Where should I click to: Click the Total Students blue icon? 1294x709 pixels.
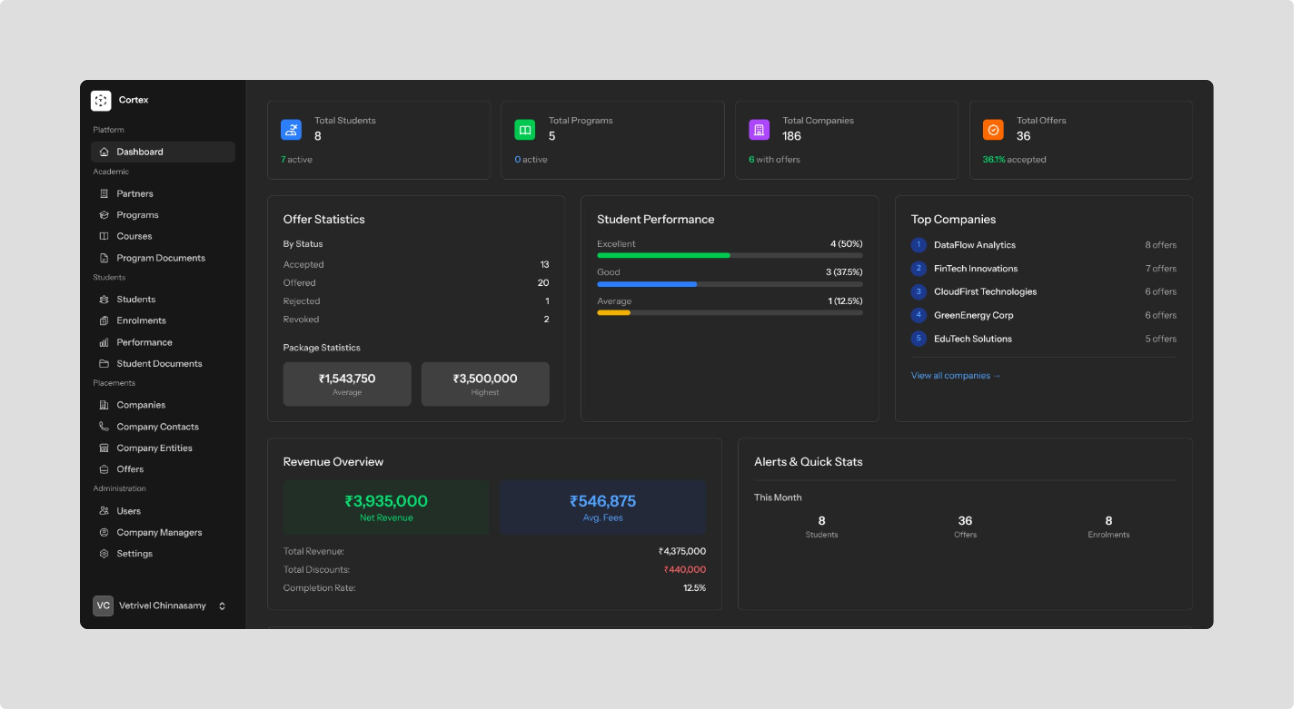[291, 130]
